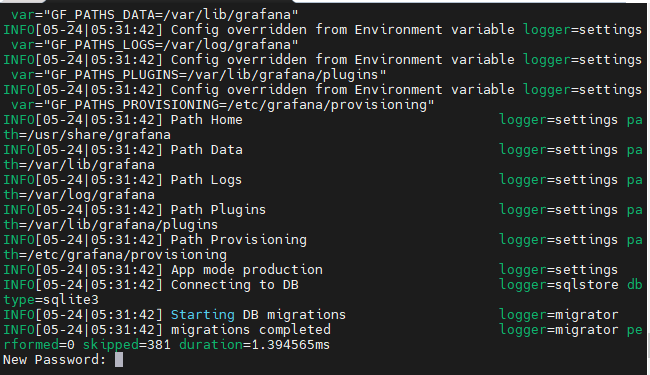Click the GF_PATHS_LOGS=/var/log/grafana variable line
The height and width of the screenshot is (375, 650).
pyautogui.click(x=155, y=45)
